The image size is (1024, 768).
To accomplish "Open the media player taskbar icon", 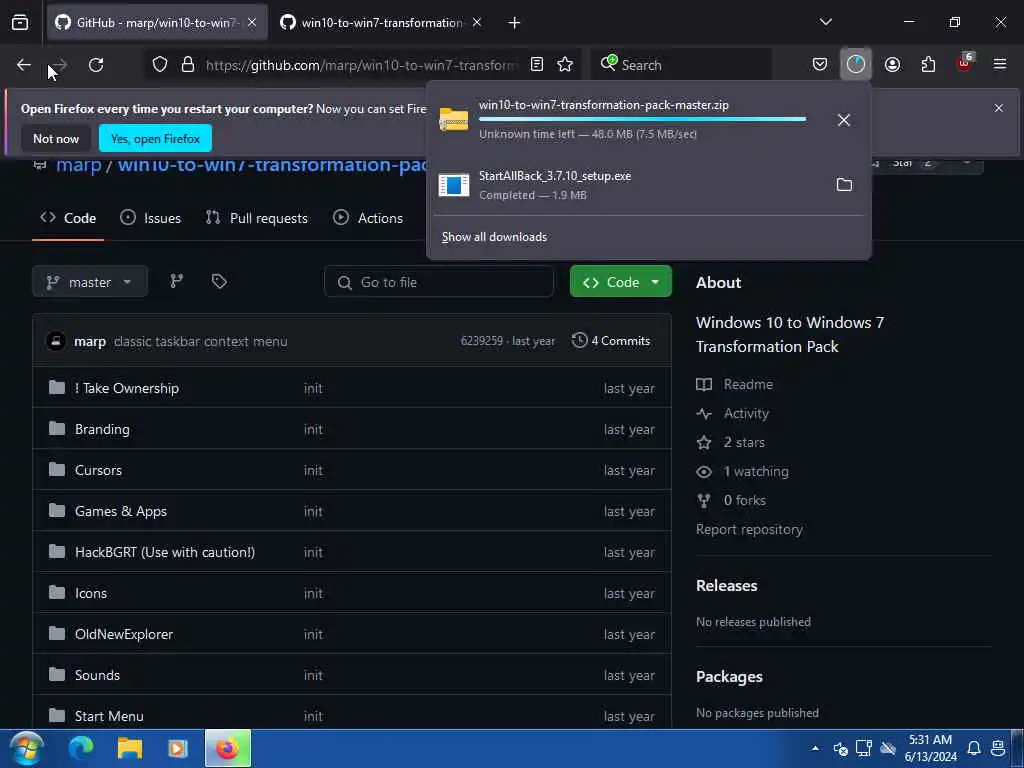I will click(178, 748).
